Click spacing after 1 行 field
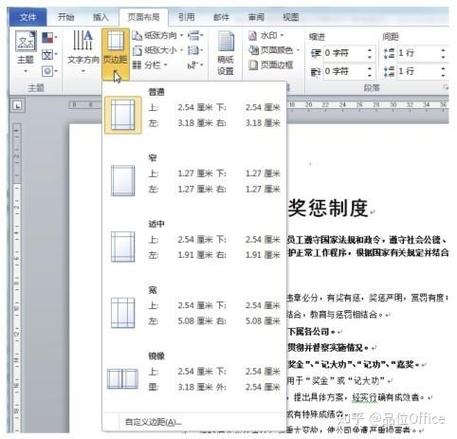This screenshot has width=457, height=439. point(418,71)
